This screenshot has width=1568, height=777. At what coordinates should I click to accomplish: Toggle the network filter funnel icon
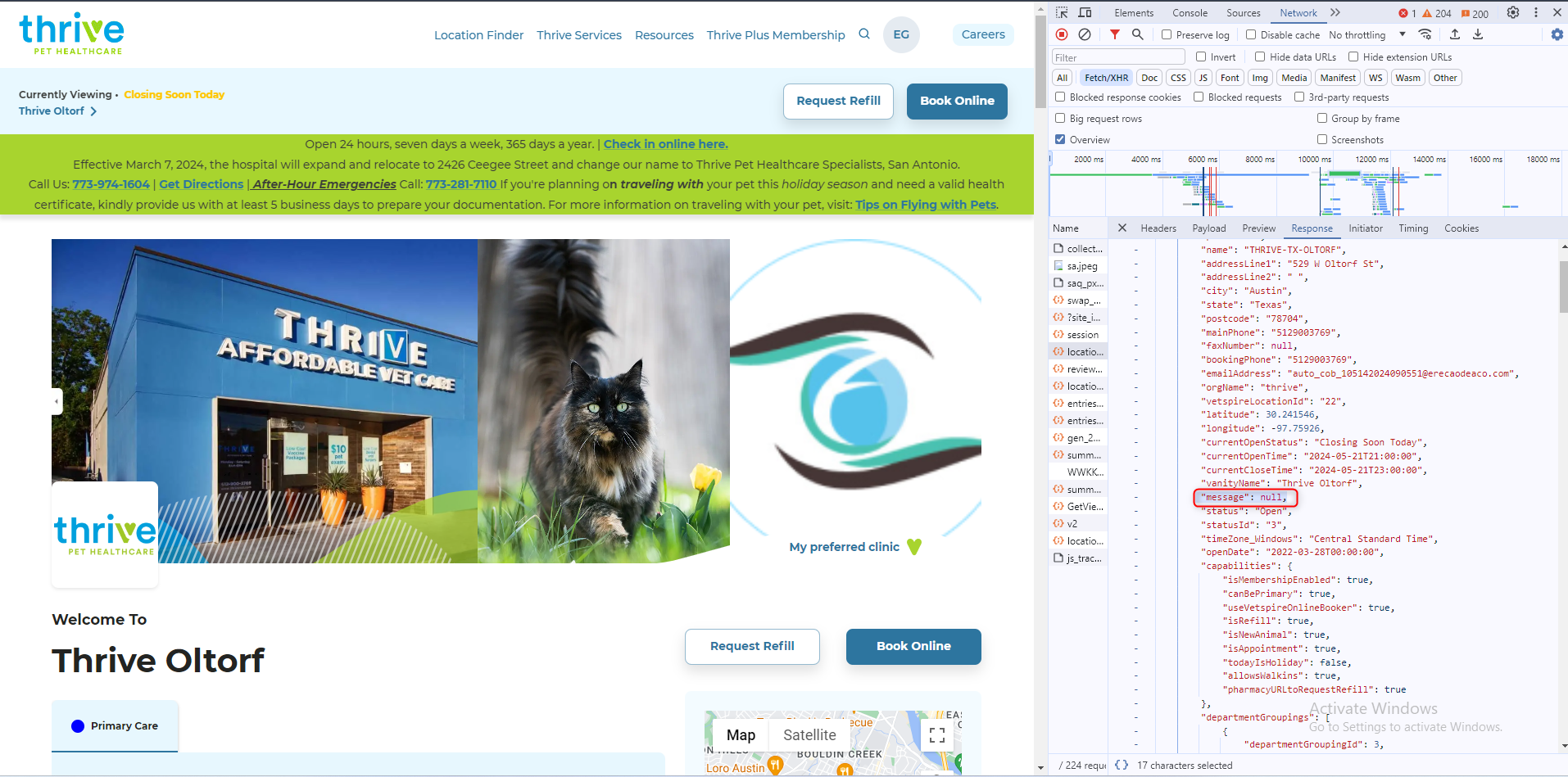coord(1115,34)
